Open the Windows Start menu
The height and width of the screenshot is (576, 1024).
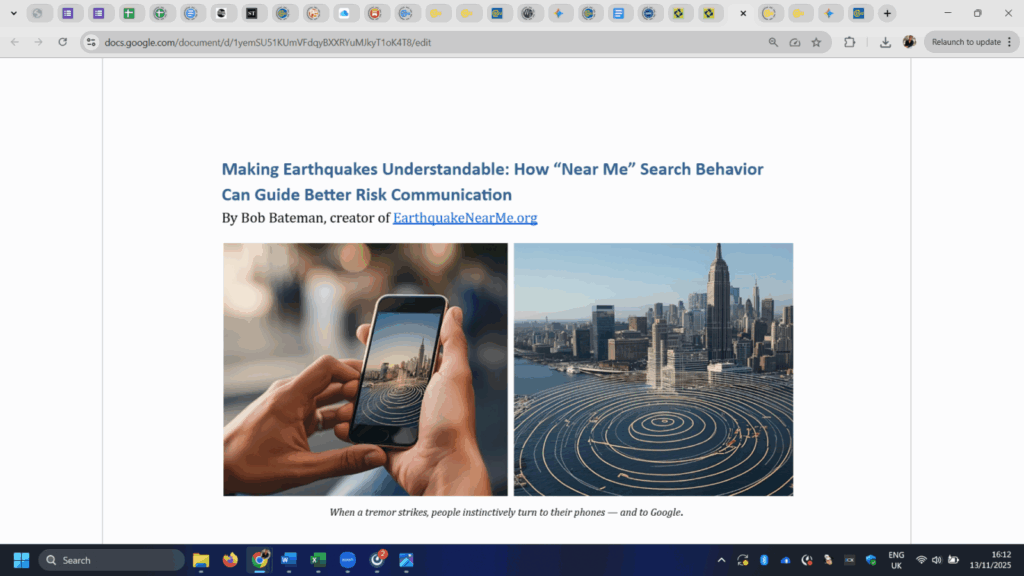point(21,560)
